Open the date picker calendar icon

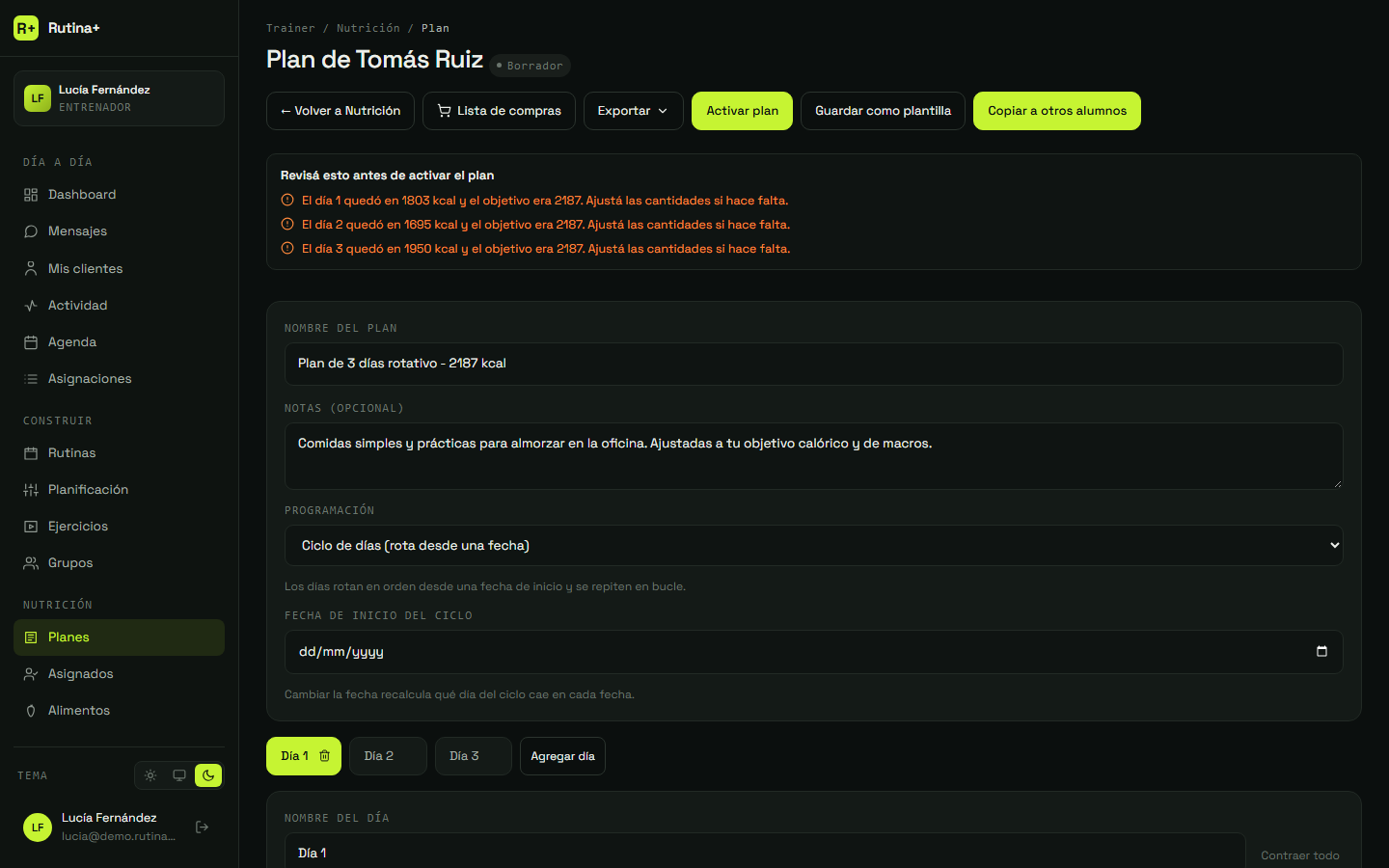(1321, 651)
